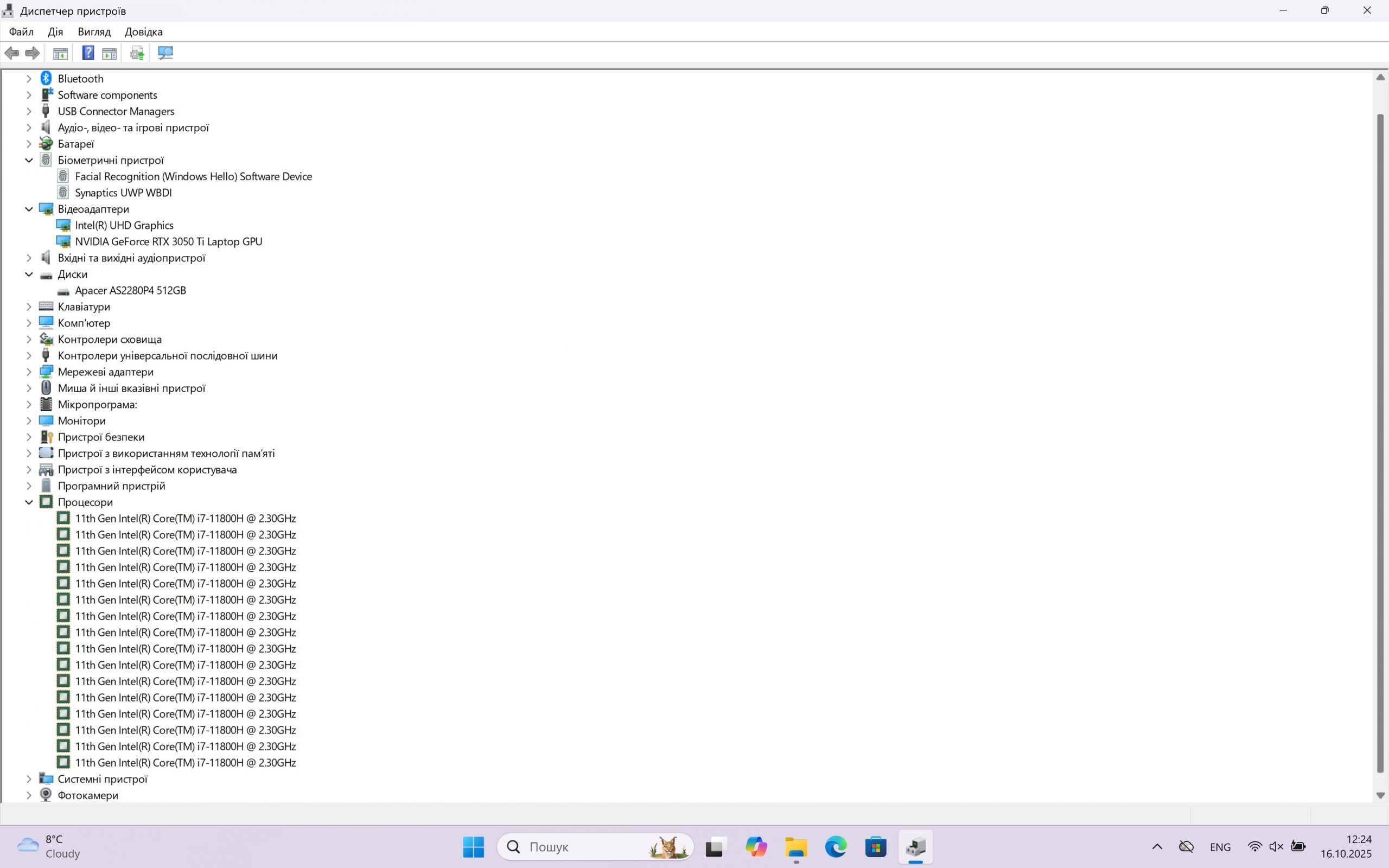
Task: Click the vertical scrollbar down arrow
Action: [1380, 796]
